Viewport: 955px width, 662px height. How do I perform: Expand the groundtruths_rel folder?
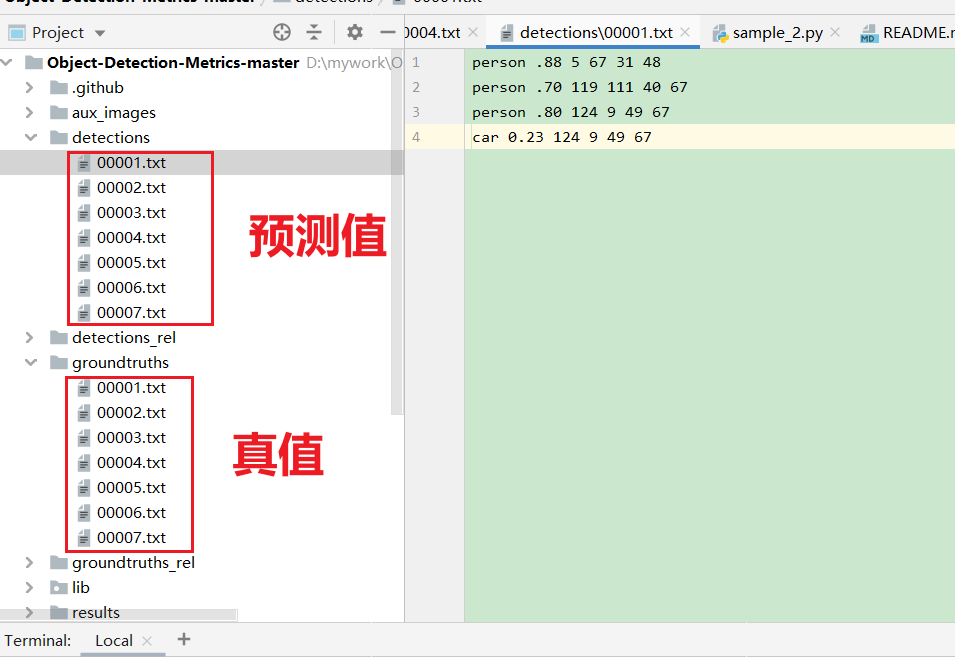coord(29,563)
